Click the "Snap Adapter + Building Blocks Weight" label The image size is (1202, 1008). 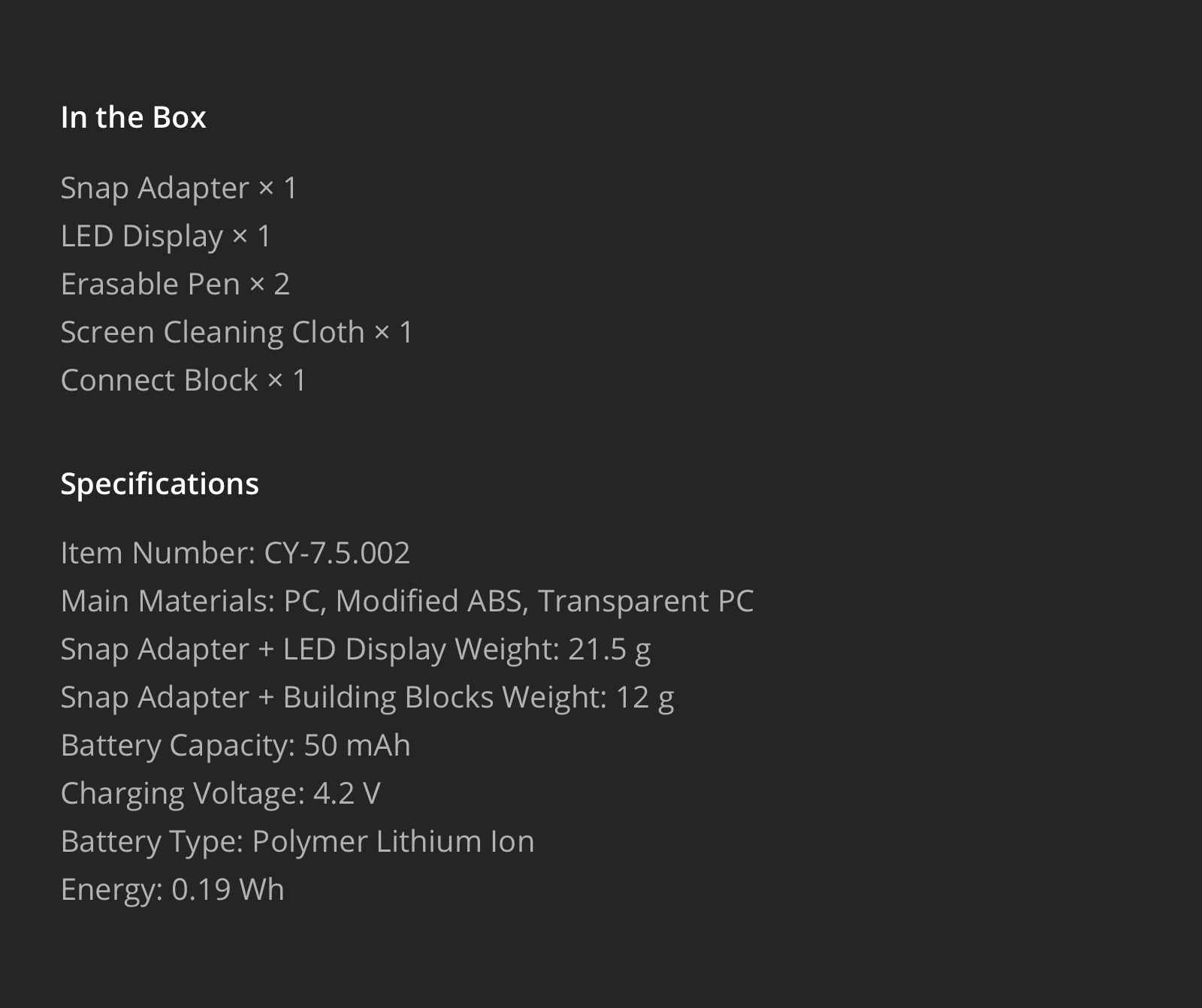(332, 697)
